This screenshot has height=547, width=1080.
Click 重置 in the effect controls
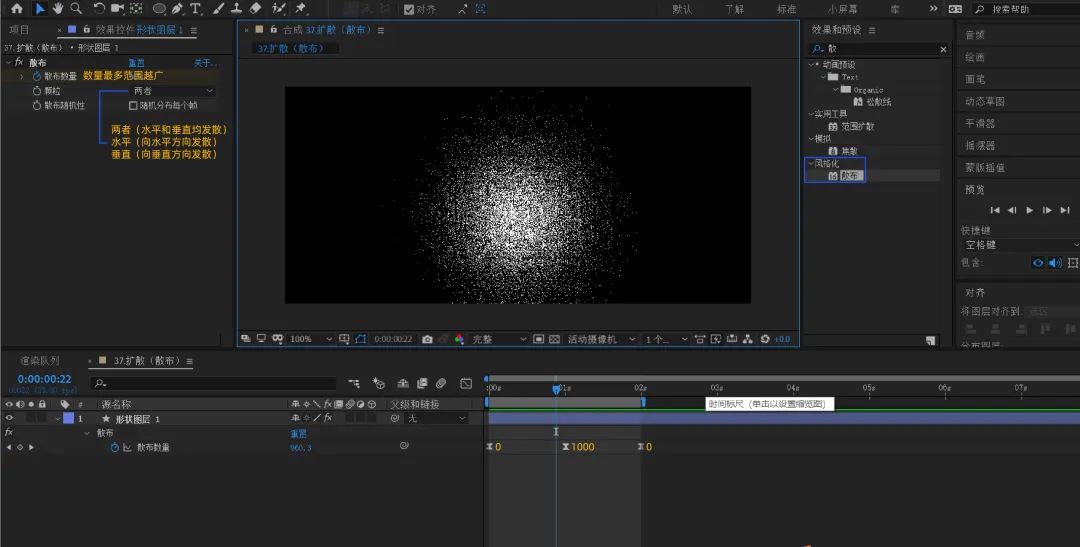(137, 63)
